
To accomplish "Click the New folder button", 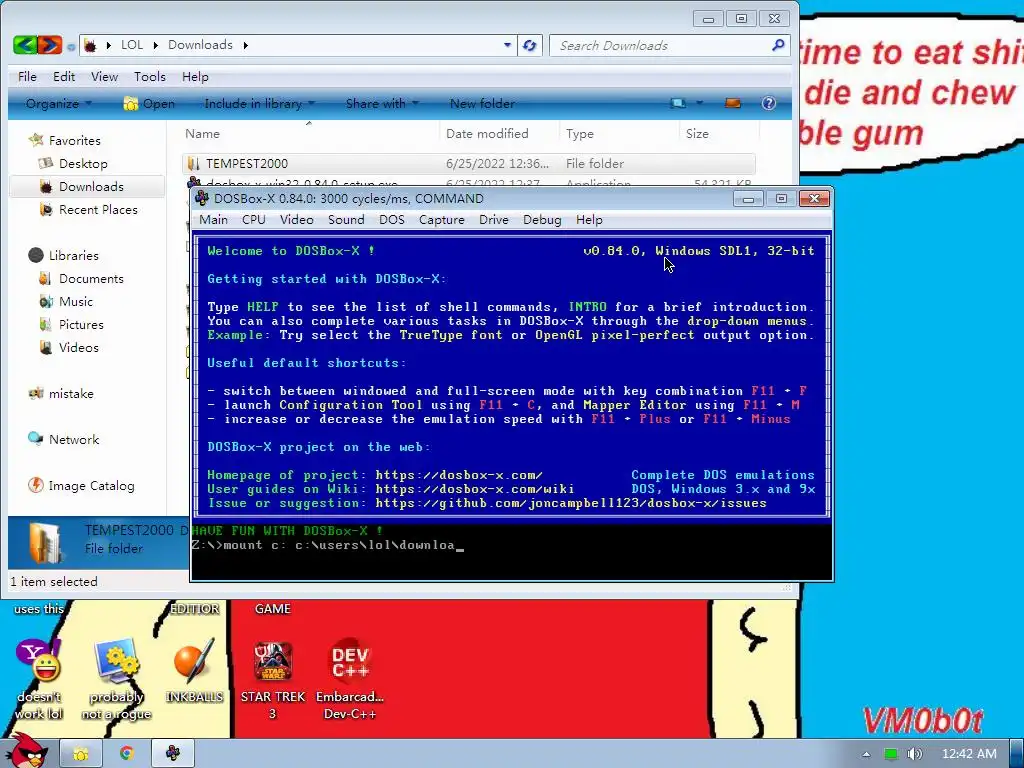I will pyautogui.click(x=482, y=103).
